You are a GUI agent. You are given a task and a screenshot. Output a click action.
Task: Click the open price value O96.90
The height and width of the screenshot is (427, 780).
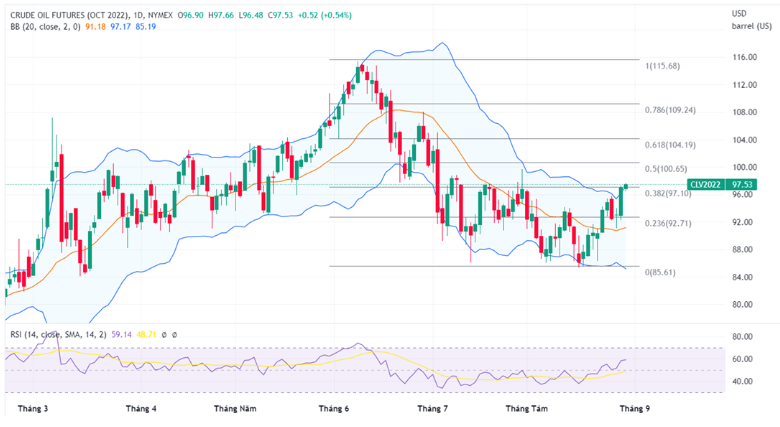[x=192, y=15]
